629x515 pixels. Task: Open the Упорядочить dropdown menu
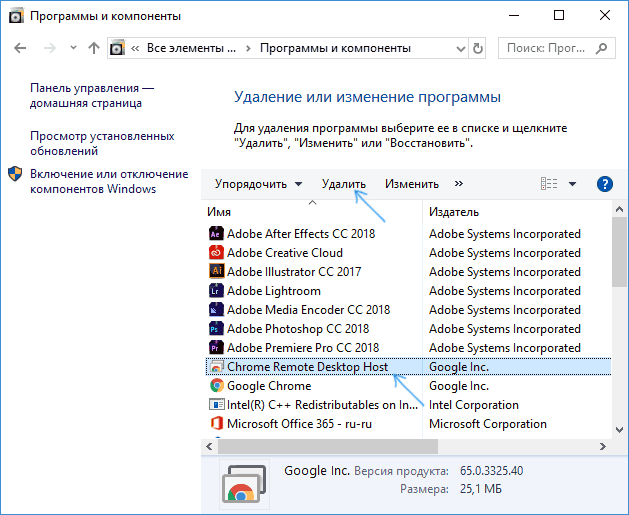click(x=258, y=184)
